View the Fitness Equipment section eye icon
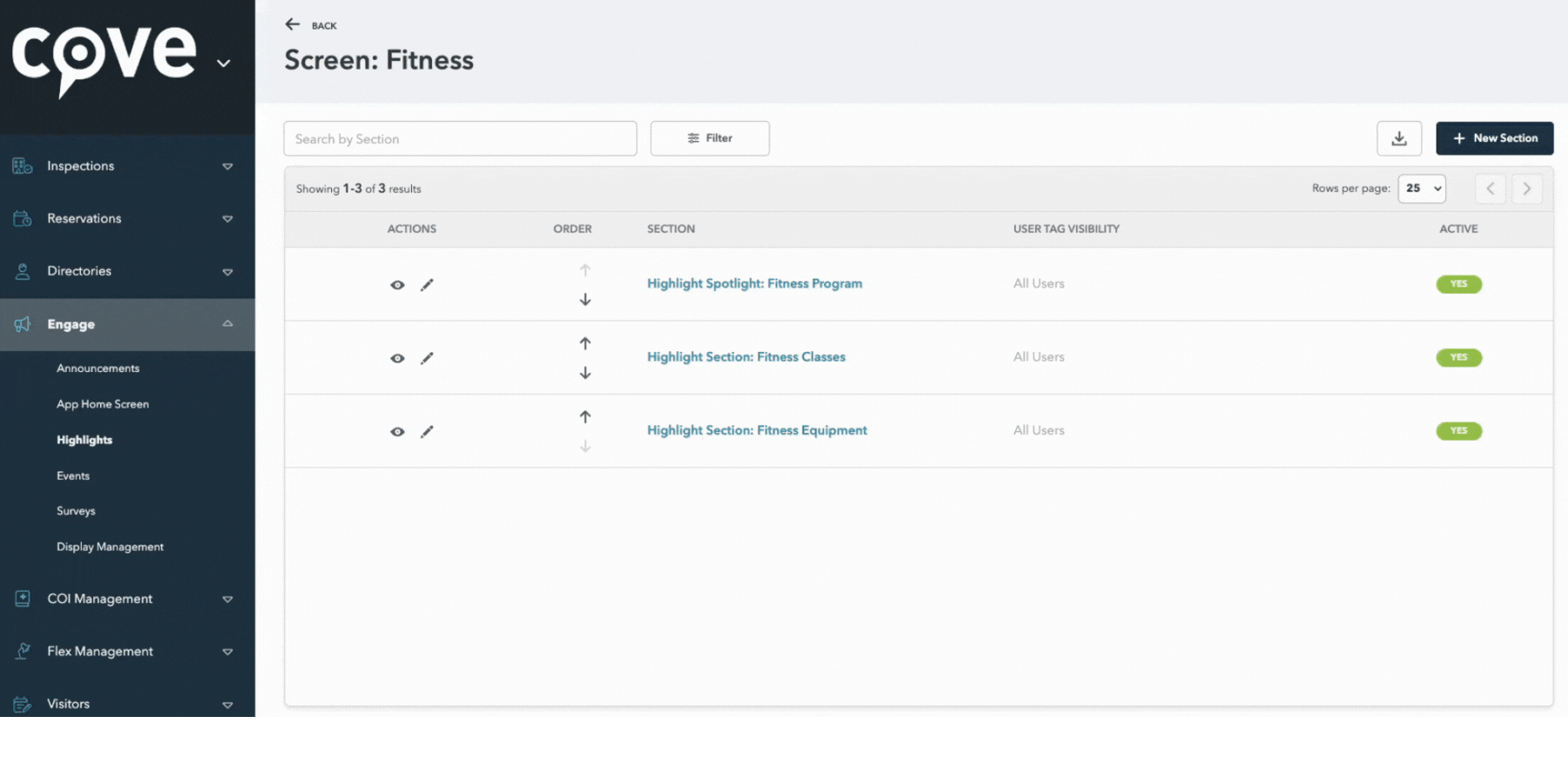This screenshot has width=1568, height=784. [x=397, y=431]
